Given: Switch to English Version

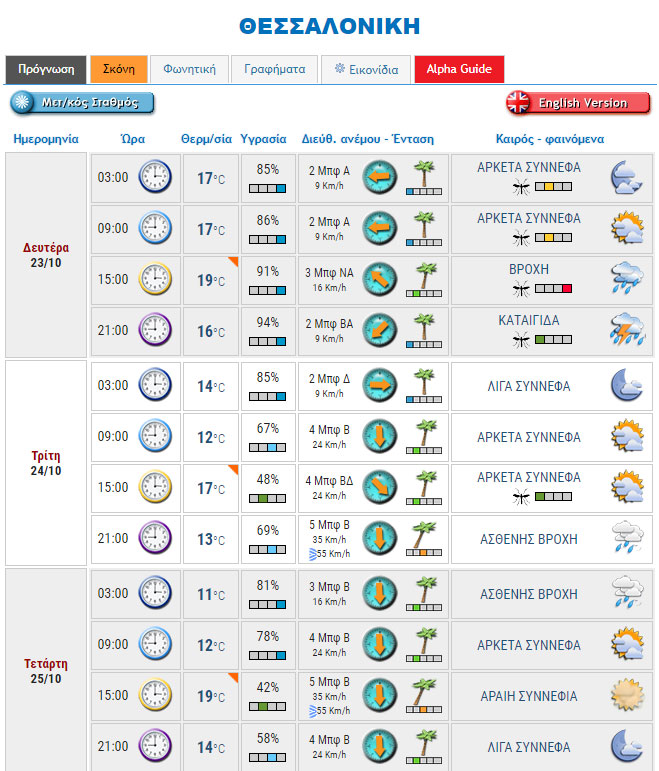Looking at the screenshot, I should pyautogui.click(x=578, y=103).
